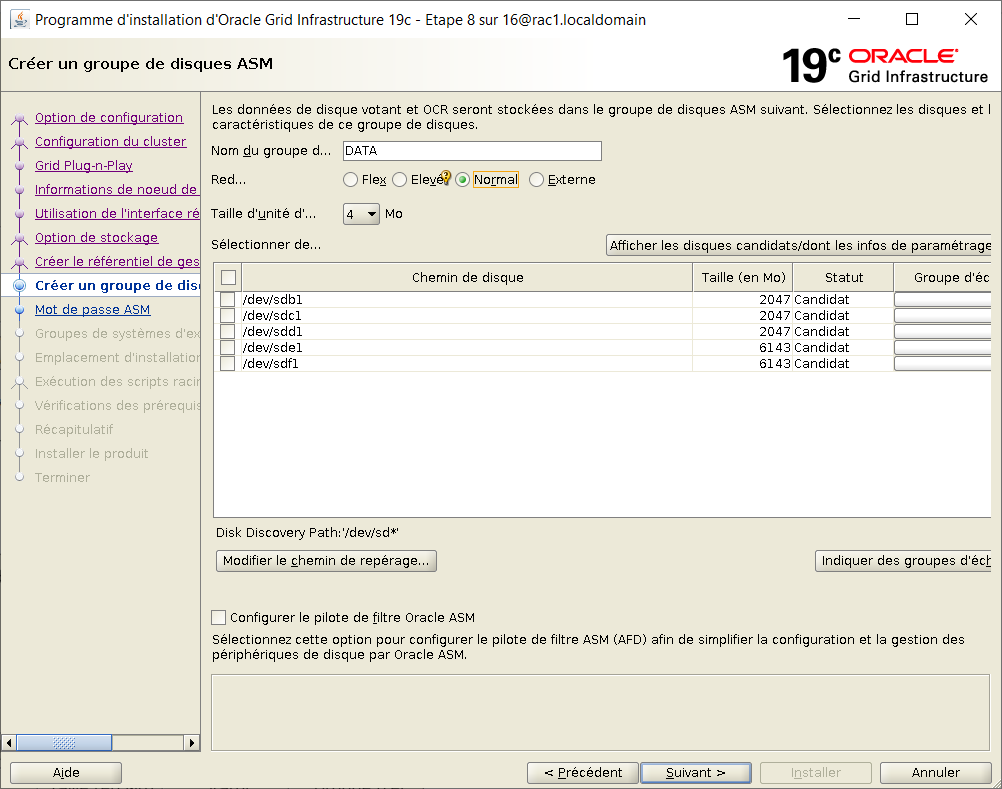Open Aide help button

[66, 773]
